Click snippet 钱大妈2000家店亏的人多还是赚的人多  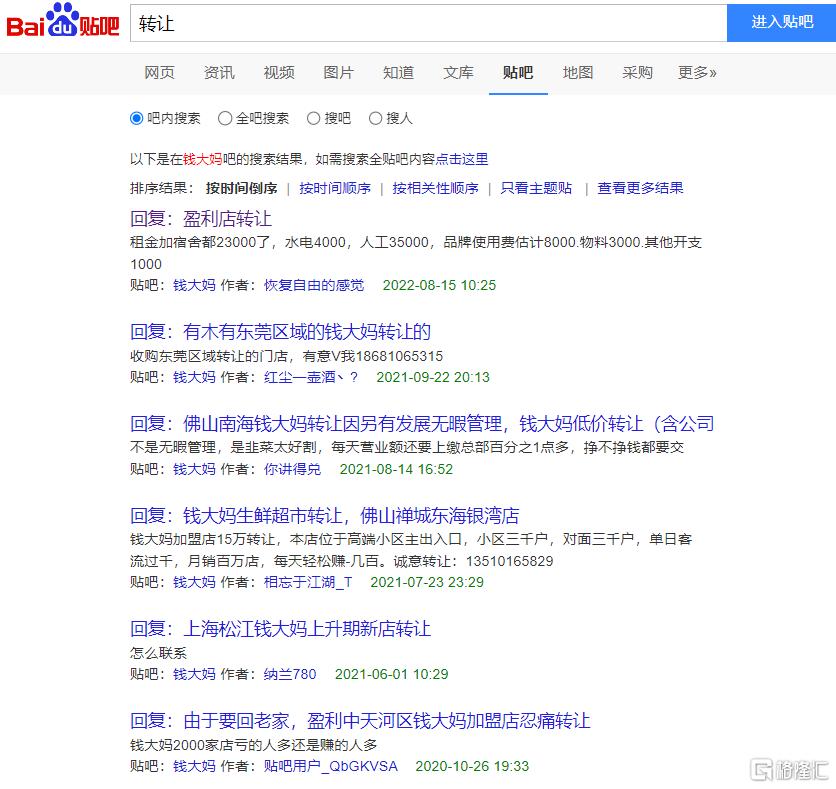click(x=254, y=745)
